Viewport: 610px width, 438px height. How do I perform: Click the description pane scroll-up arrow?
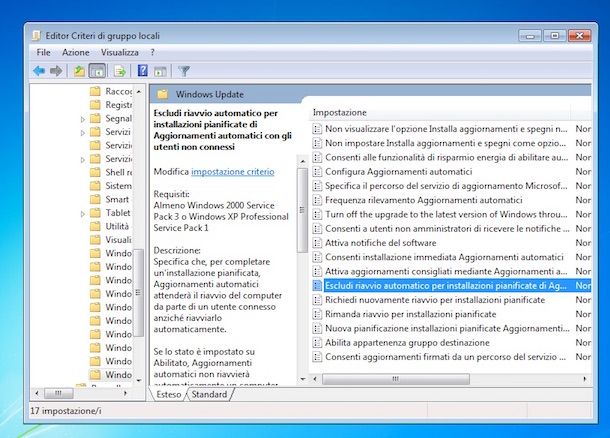click(302, 161)
